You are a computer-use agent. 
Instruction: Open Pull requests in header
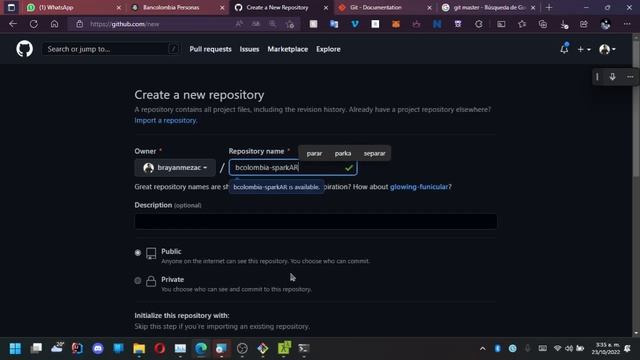tap(210, 49)
